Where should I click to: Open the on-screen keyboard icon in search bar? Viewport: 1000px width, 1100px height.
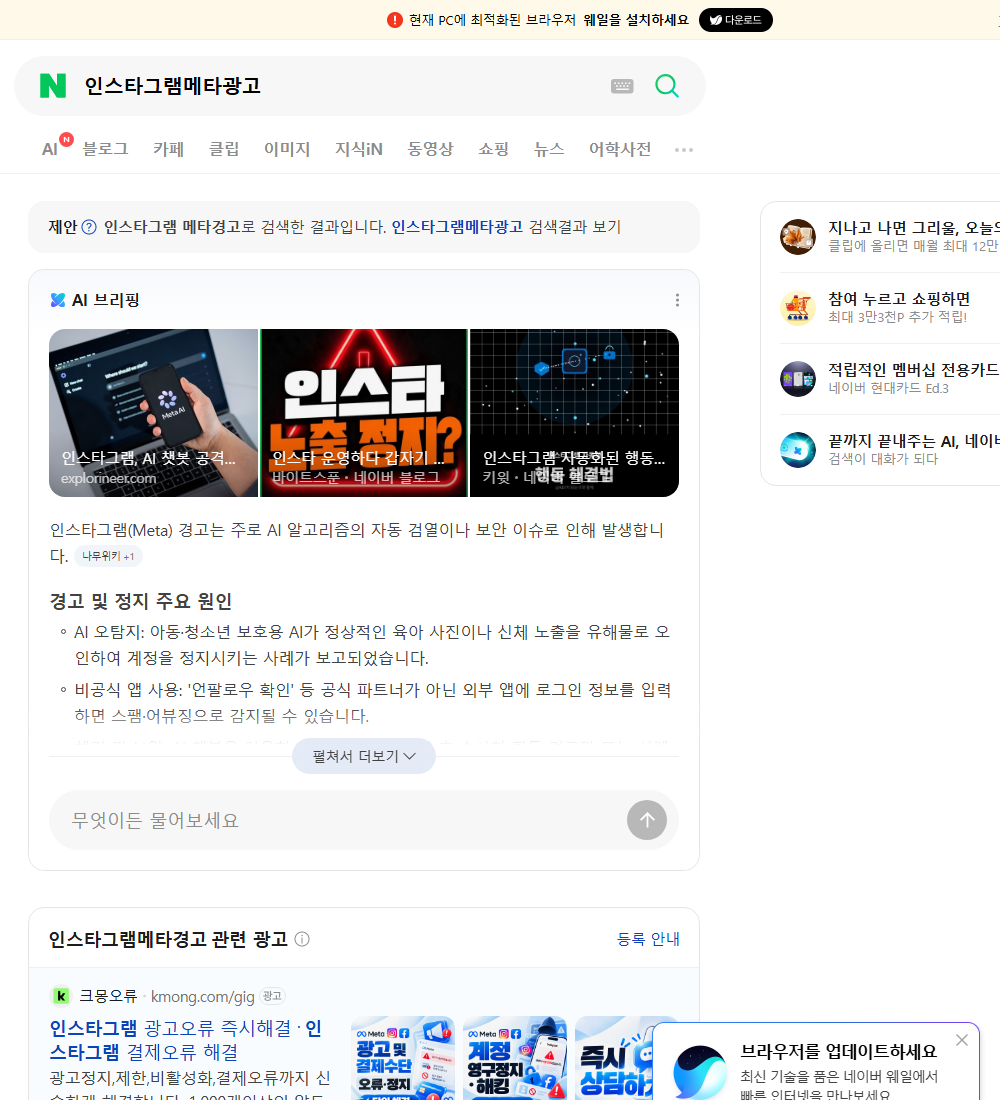point(622,86)
